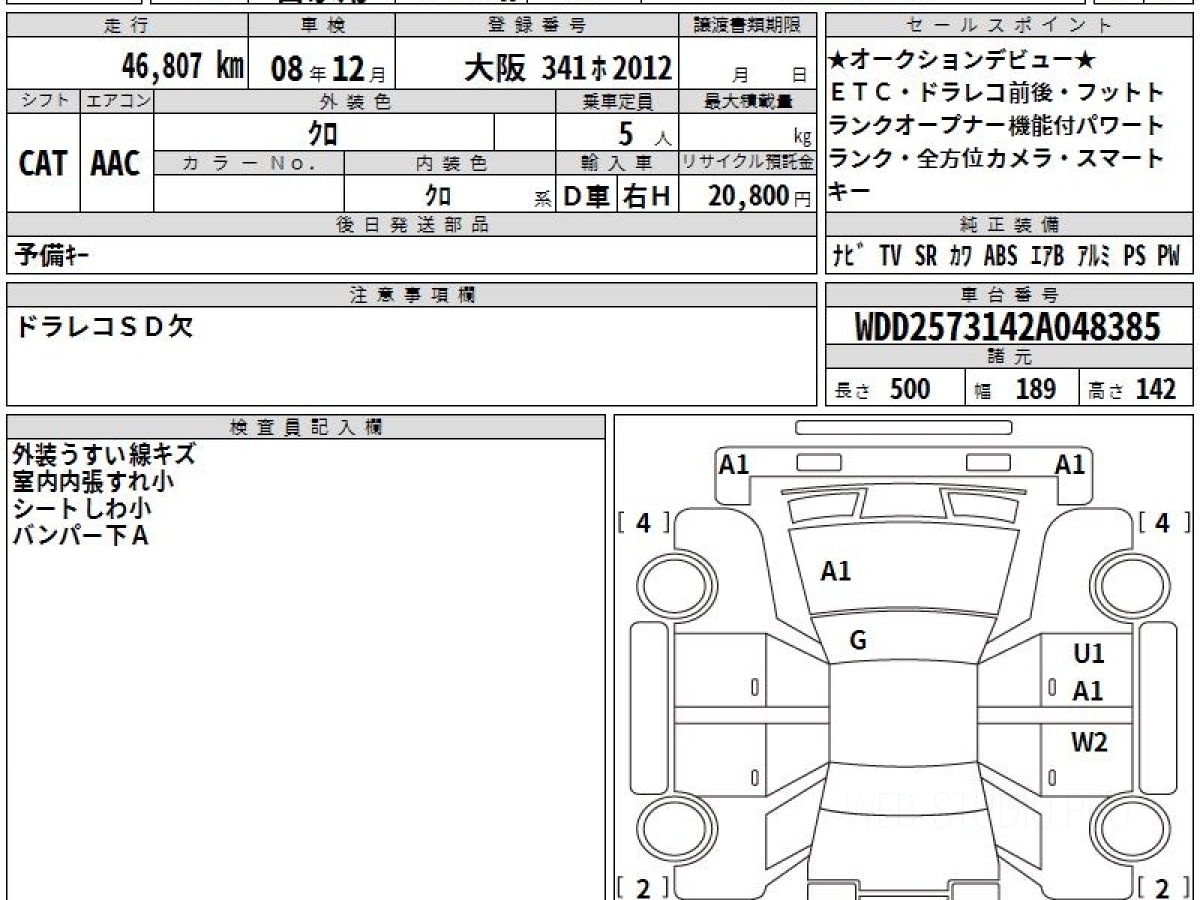Click the mileage value 46,807 km
The width and height of the screenshot is (1200, 900).
[183, 66]
